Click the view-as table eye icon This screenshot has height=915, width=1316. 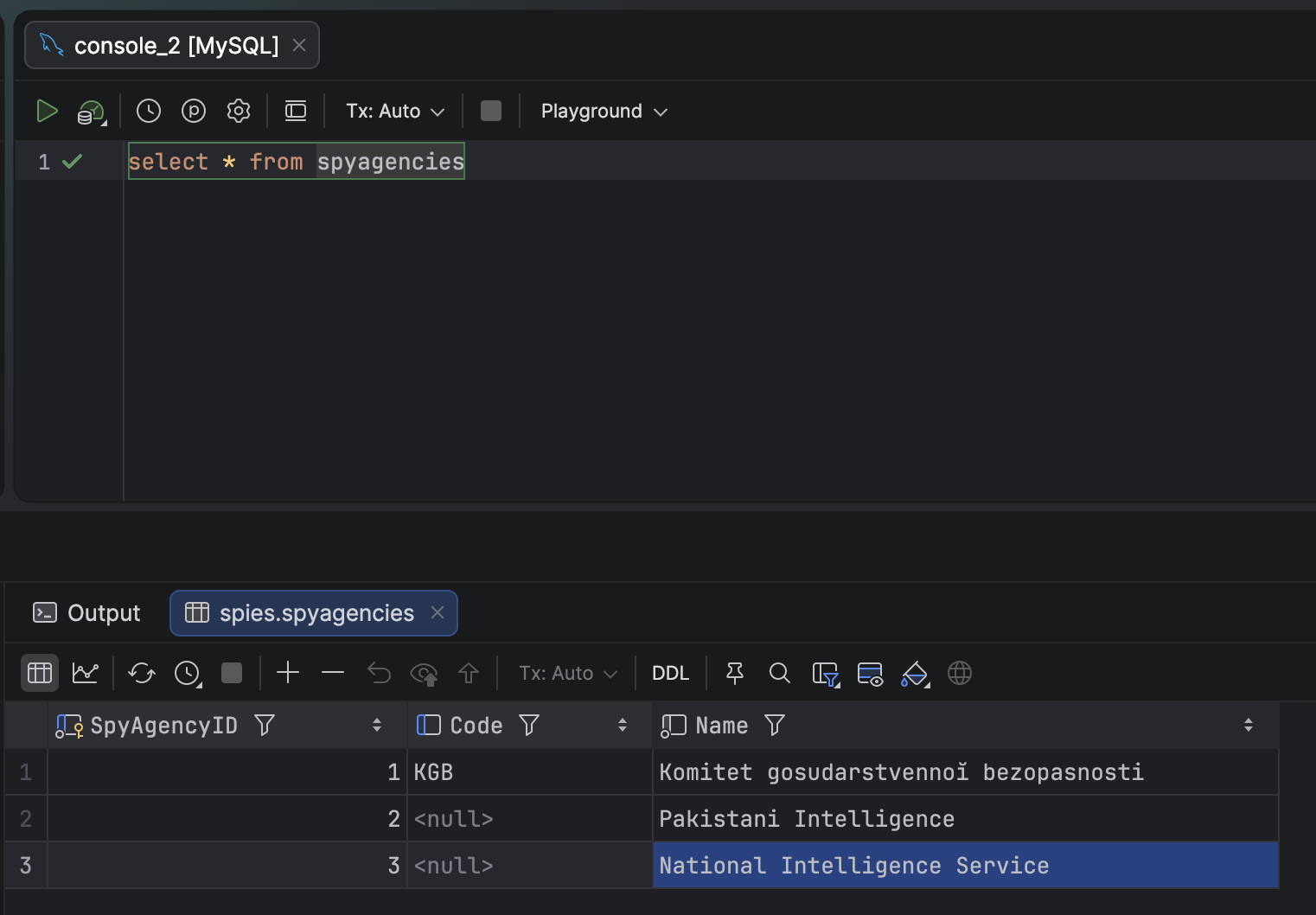click(x=870, y=674)
